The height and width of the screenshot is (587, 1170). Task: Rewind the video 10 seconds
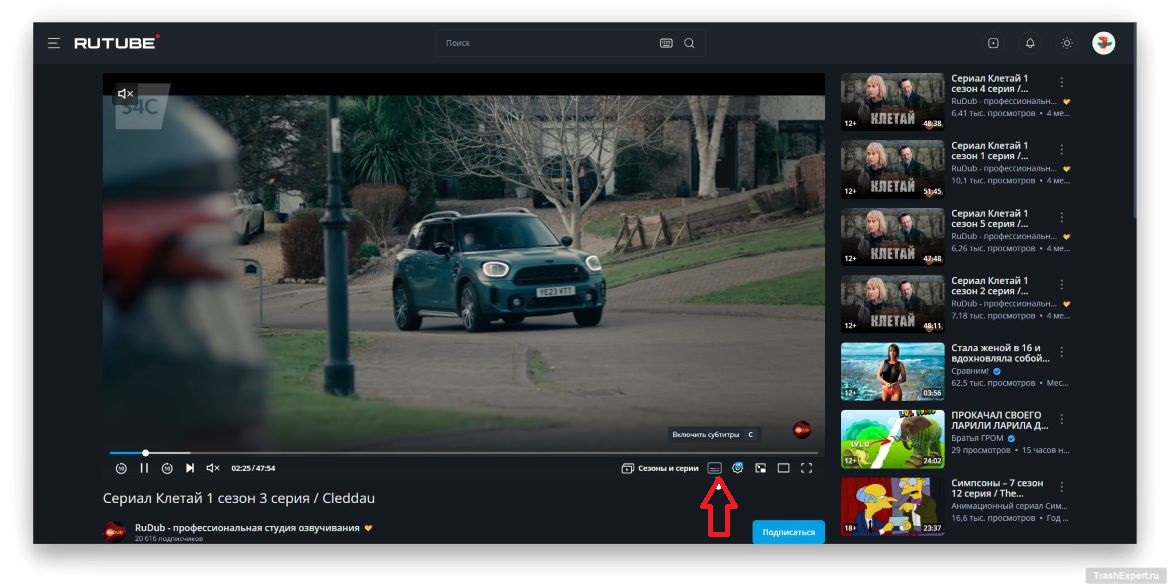pyautogui.click(x=121, y=468)
